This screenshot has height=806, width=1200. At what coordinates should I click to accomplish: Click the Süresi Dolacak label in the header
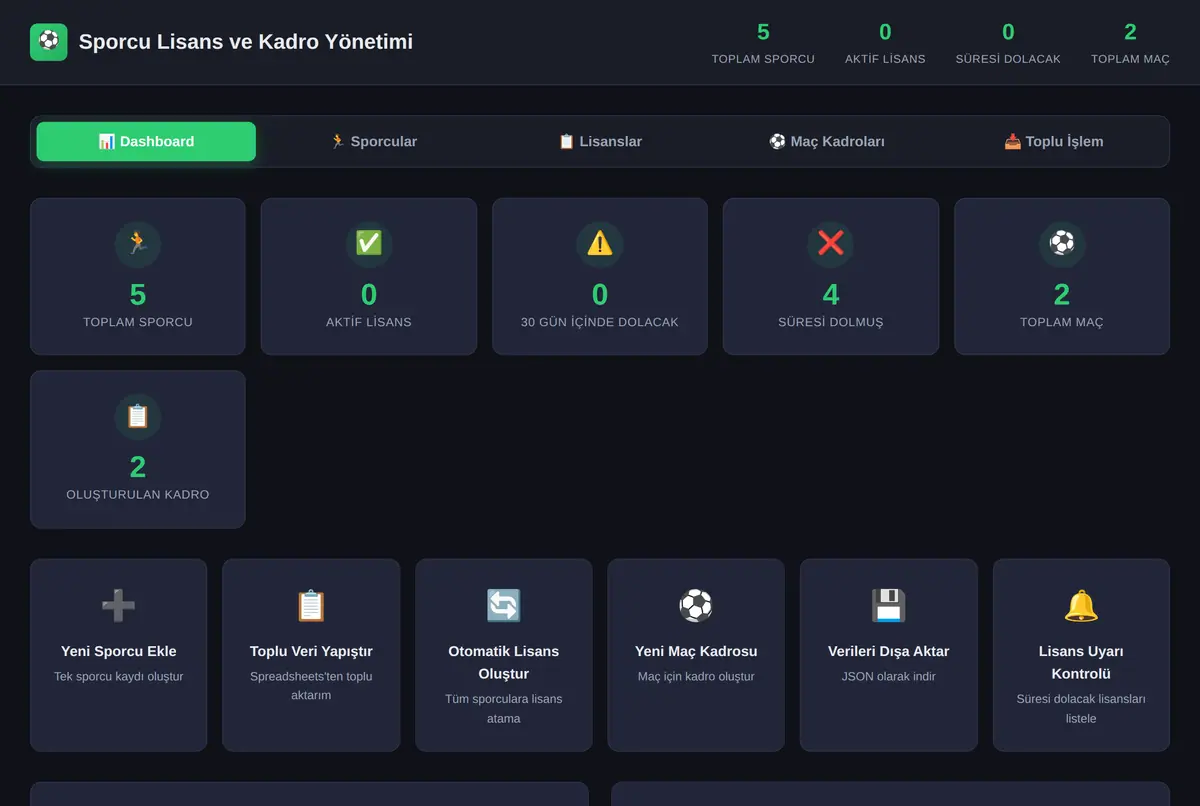pos(1008,59)
